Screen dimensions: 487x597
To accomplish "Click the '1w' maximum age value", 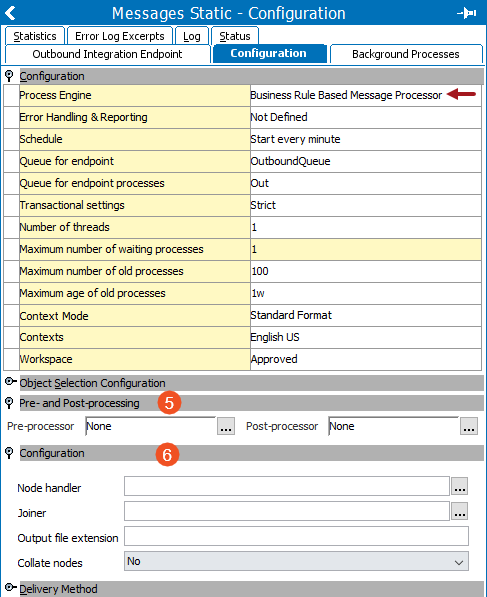I will coord(258,294).
